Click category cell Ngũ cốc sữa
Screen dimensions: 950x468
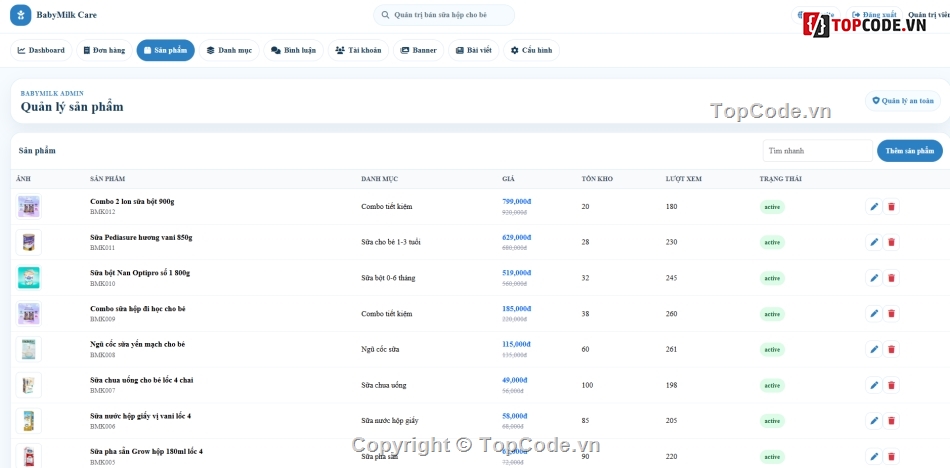click(x=380, y=349)
